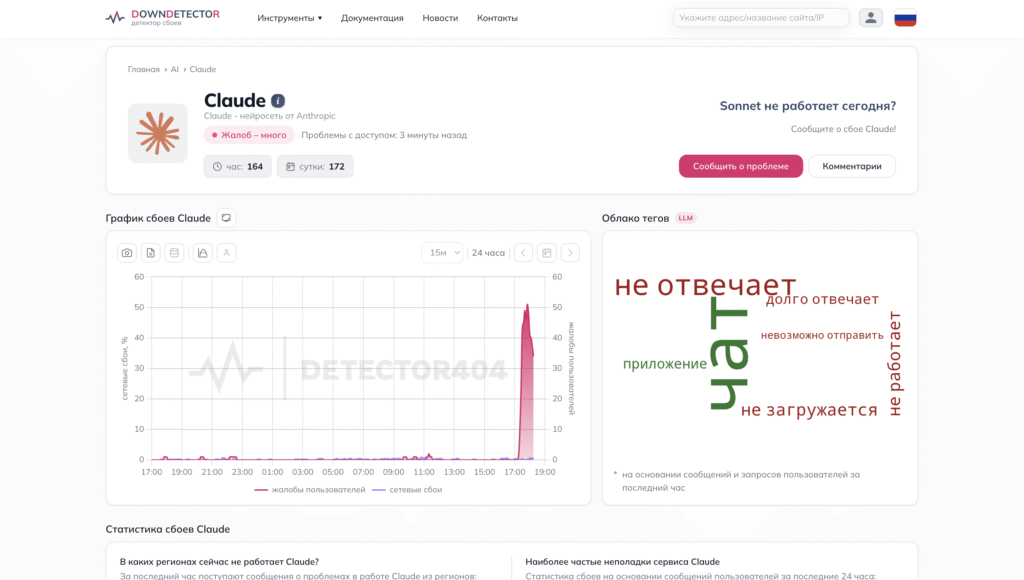Click the Claude breadcrumb
The image size is (1024, 580).
coord(202,69)
